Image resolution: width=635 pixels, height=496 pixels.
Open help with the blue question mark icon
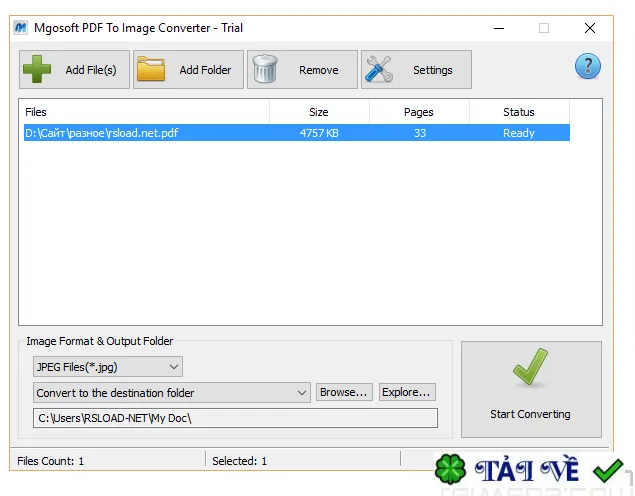(588, 66)
